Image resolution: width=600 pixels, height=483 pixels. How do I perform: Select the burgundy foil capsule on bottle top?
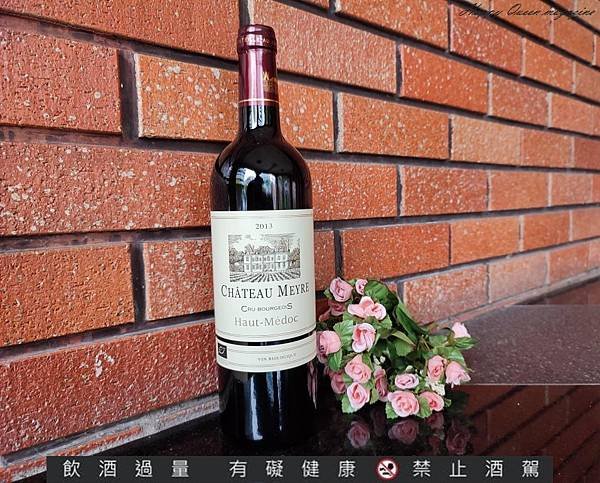[x=257, y=64]
